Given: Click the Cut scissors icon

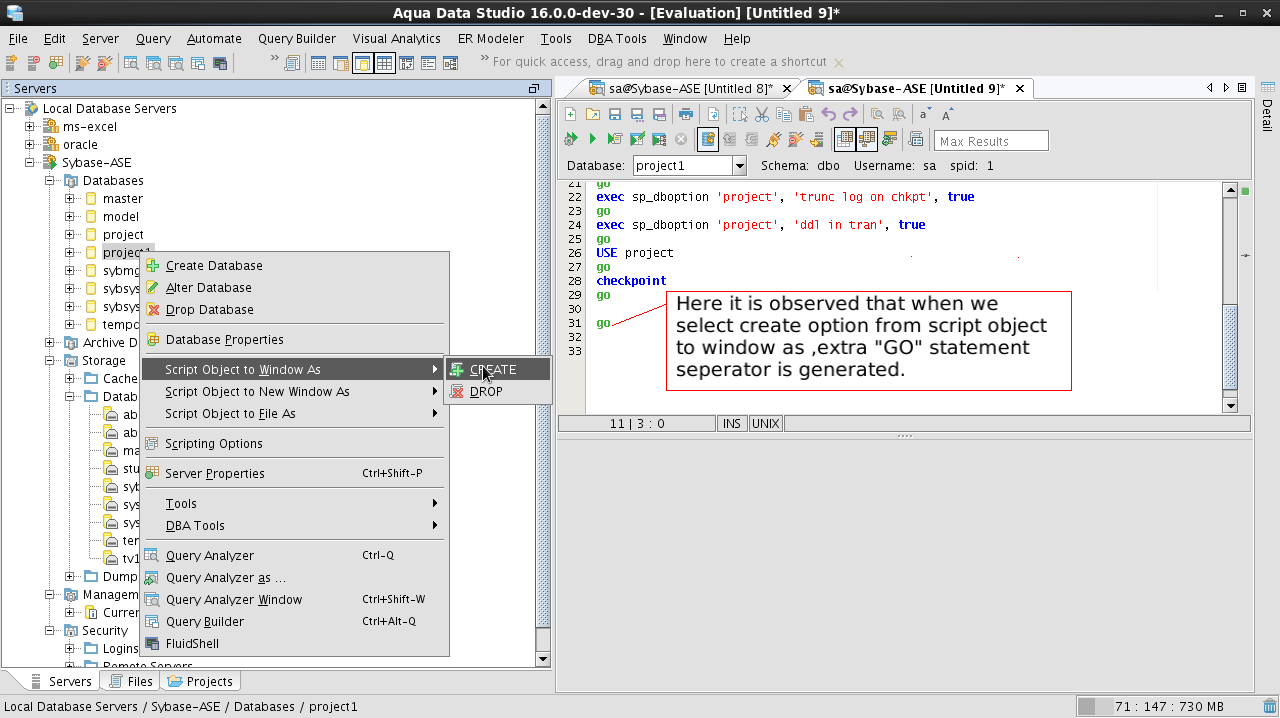Looking at the screenshot, I should tap(762, 115).
